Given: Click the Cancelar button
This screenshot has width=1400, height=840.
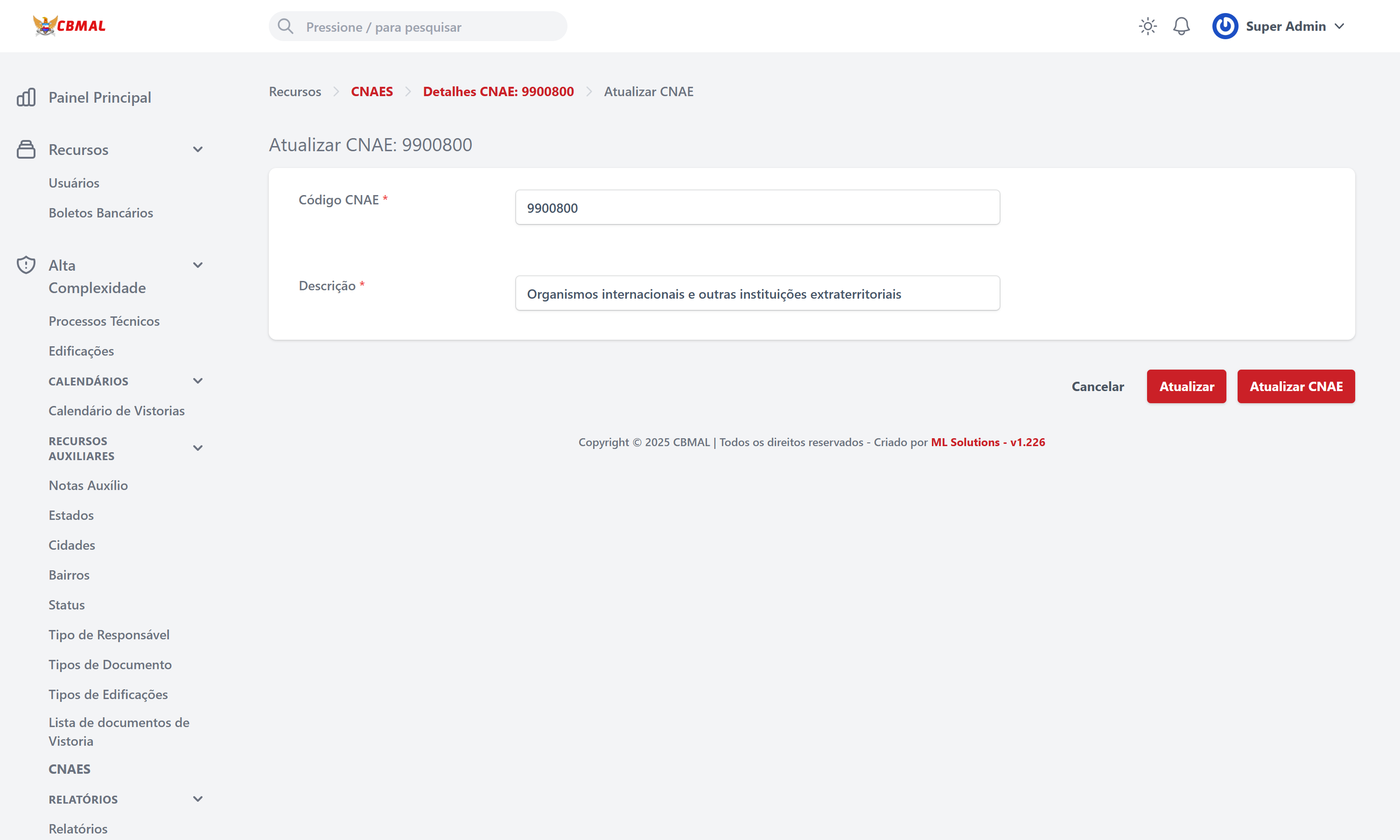Looking at the screenshot, I should pyautogui.click(x=1097, y=386).
